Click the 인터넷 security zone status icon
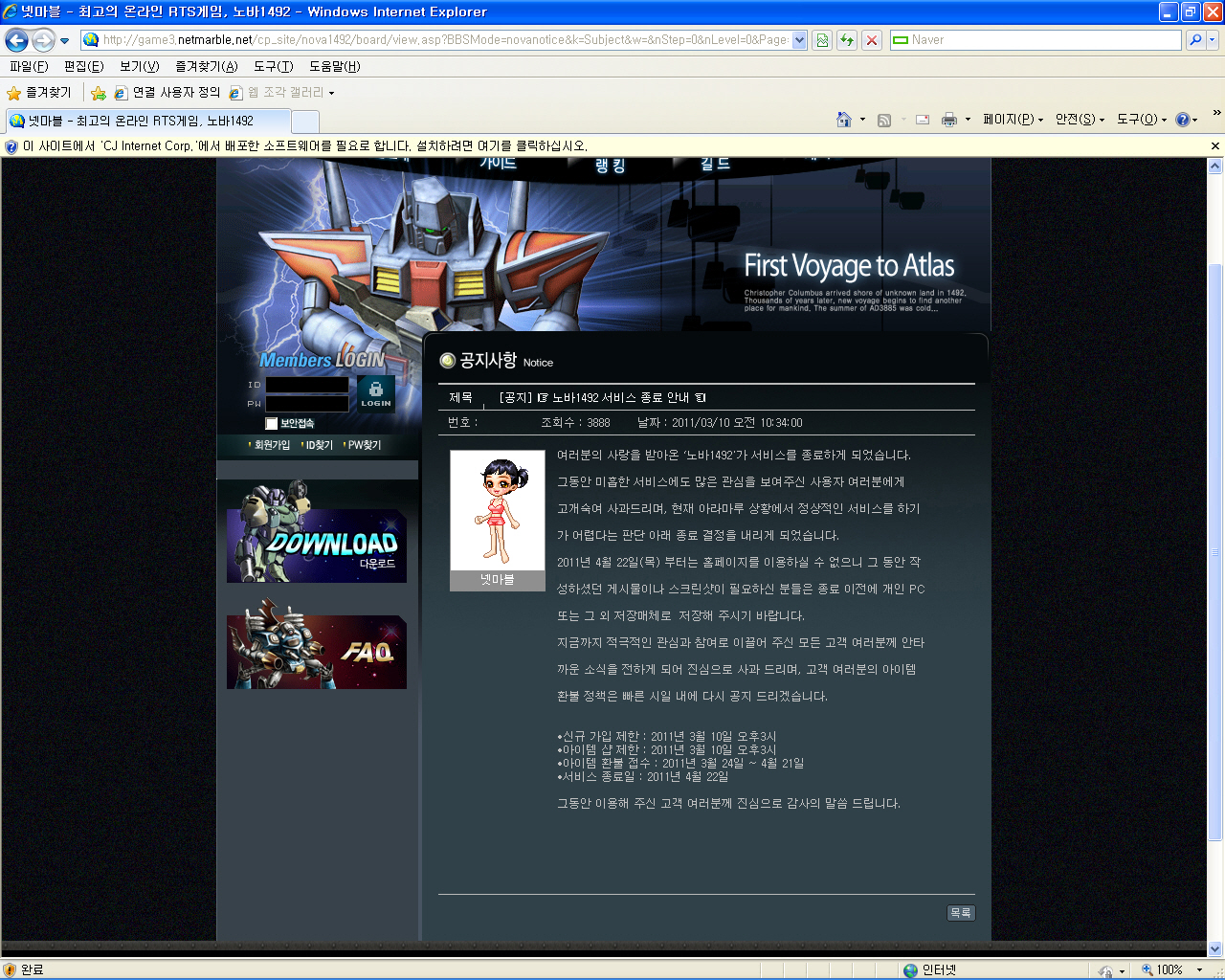1225x980 pixels. click(911, 970)
